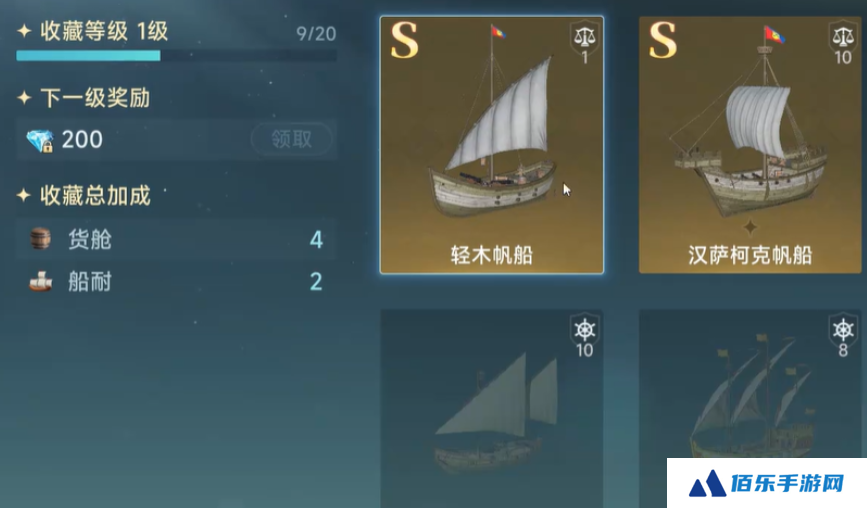
Task: Click the helm wheel badge numbered 8
Action: pos(843,336)
